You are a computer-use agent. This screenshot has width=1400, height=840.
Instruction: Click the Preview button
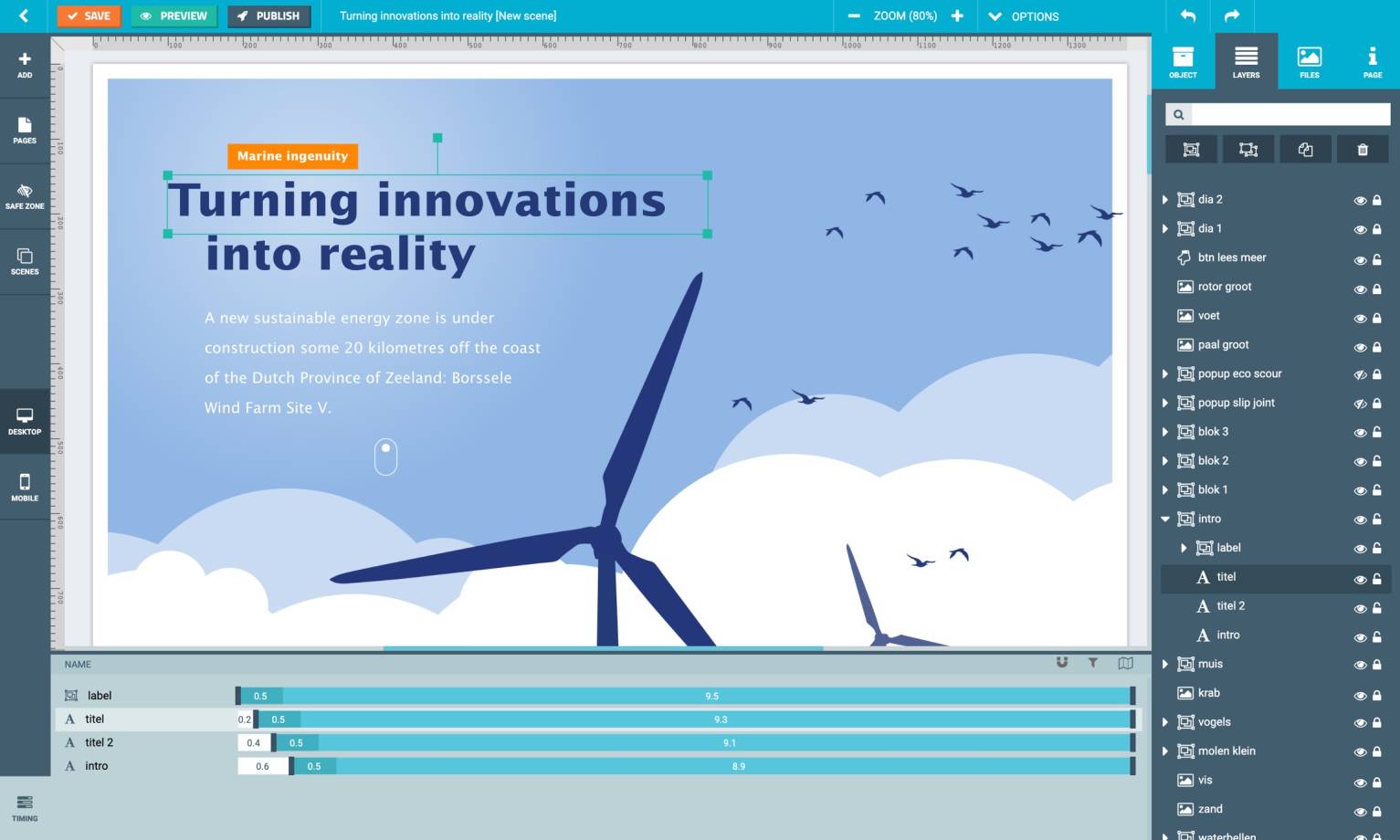(x=174, y=16)
